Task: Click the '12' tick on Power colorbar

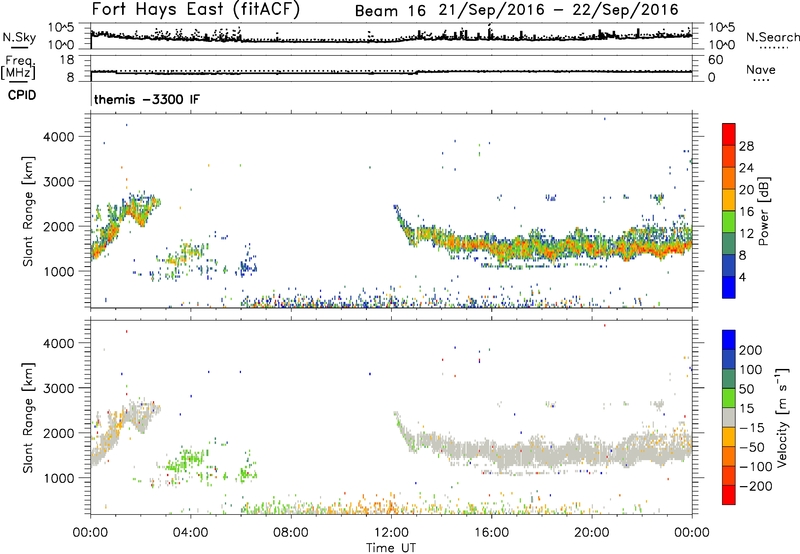Action: [746, 234]
